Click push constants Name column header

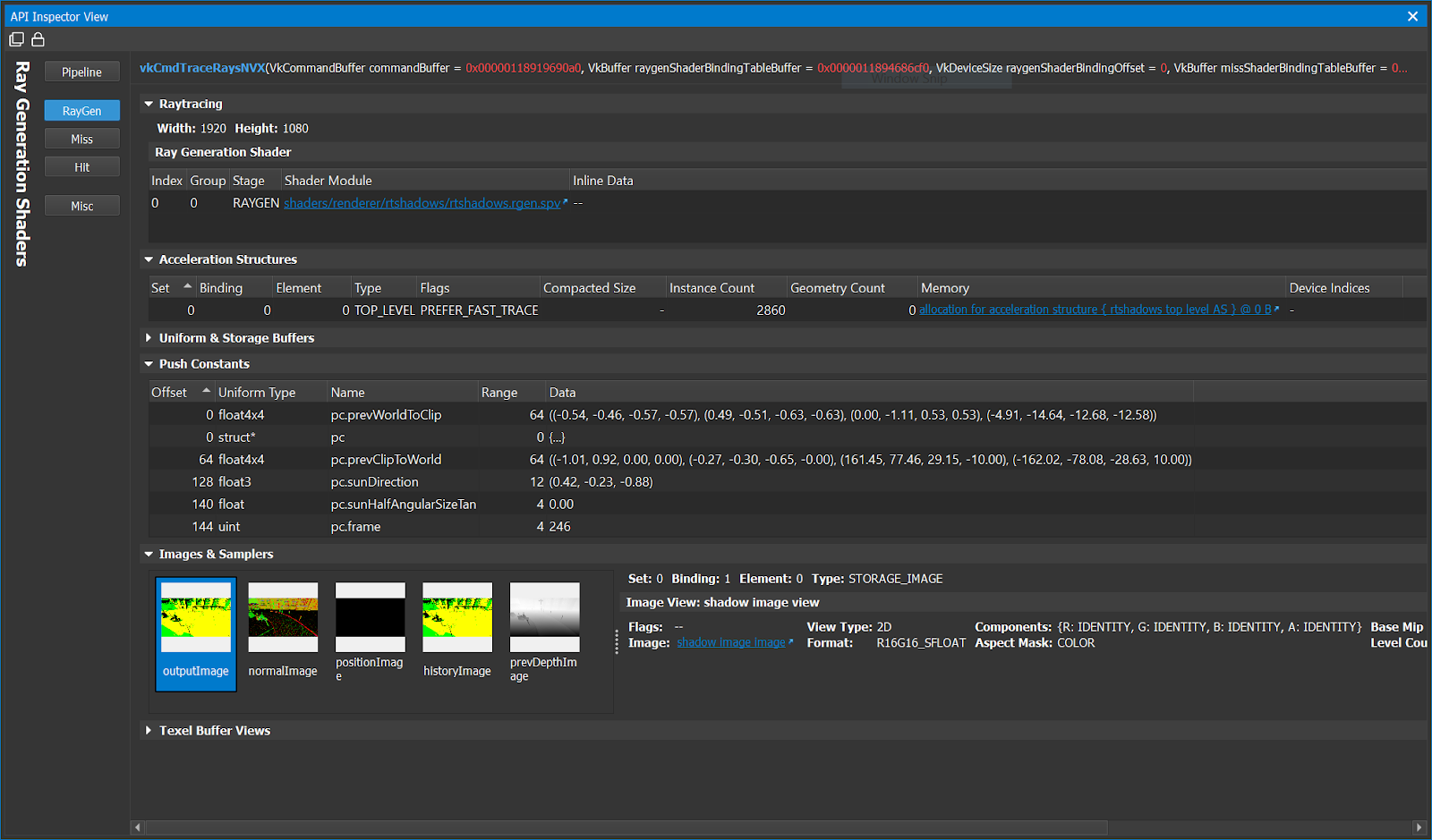click(402, 393)
